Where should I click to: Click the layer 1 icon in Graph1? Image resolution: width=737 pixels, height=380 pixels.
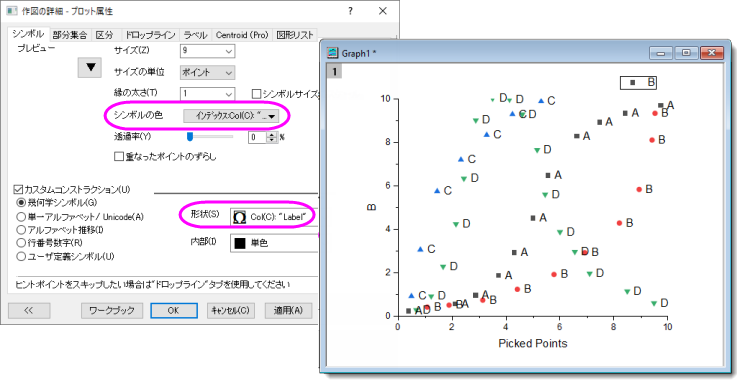click(335, 71)
